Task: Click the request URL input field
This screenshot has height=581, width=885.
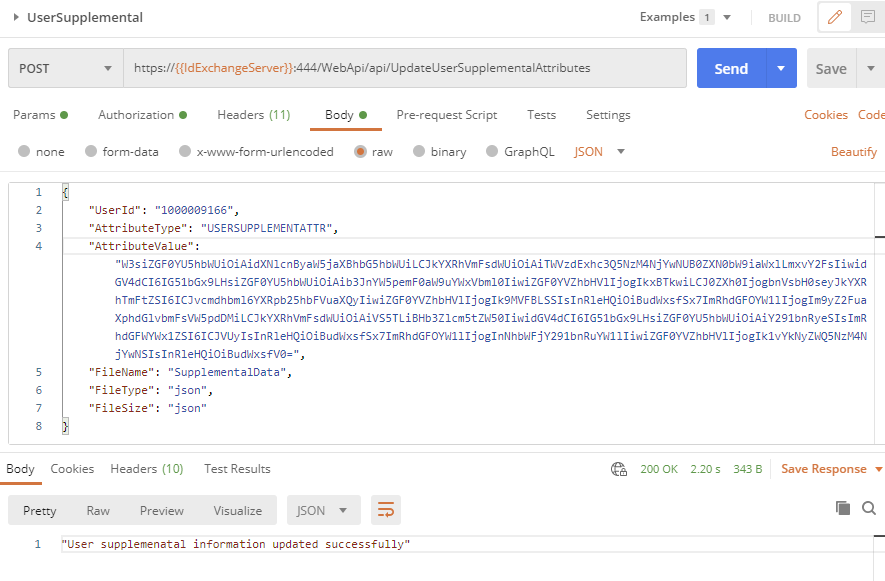Action: coord(405,68)
